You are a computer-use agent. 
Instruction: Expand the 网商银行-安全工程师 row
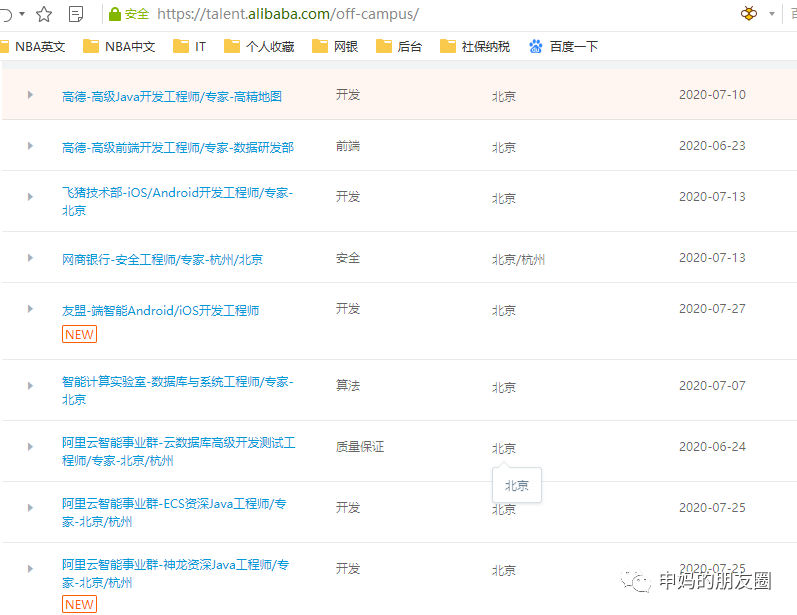[x=30, y=258]
